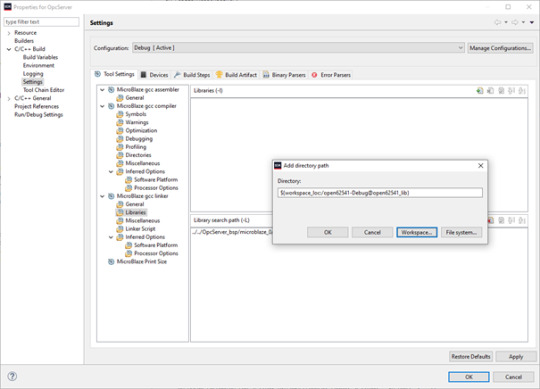Select Build Variables in left tree

pos(40,57)
